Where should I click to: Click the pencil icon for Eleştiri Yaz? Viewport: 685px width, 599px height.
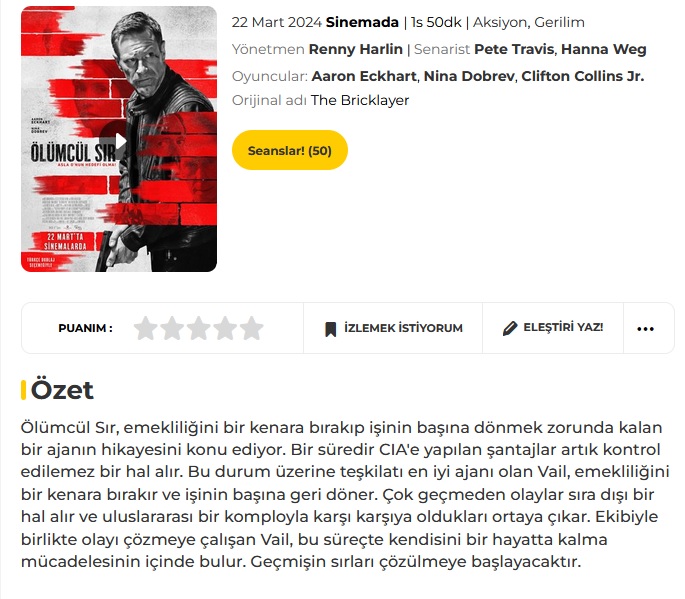510,328
